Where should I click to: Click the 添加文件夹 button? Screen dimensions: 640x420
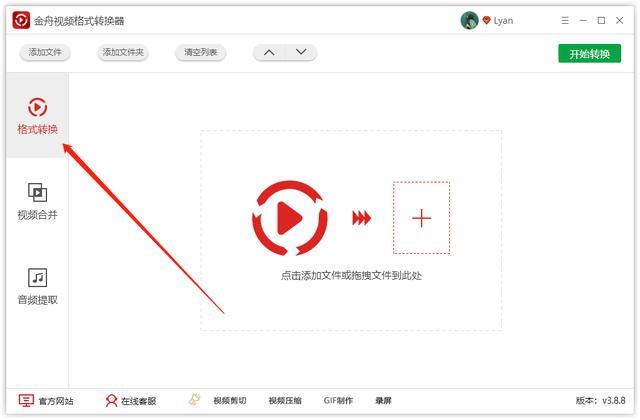coord(124,53)
